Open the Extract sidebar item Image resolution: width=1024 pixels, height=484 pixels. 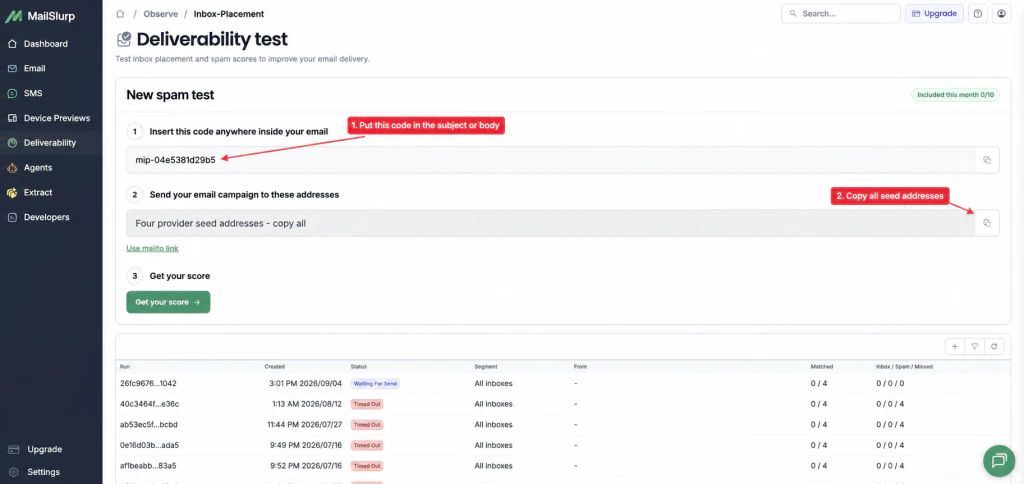click(38, 193)
